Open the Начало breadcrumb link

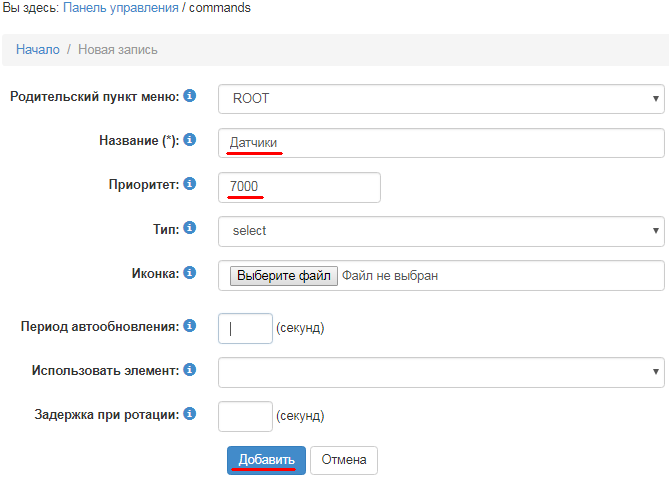coord(38,50)
